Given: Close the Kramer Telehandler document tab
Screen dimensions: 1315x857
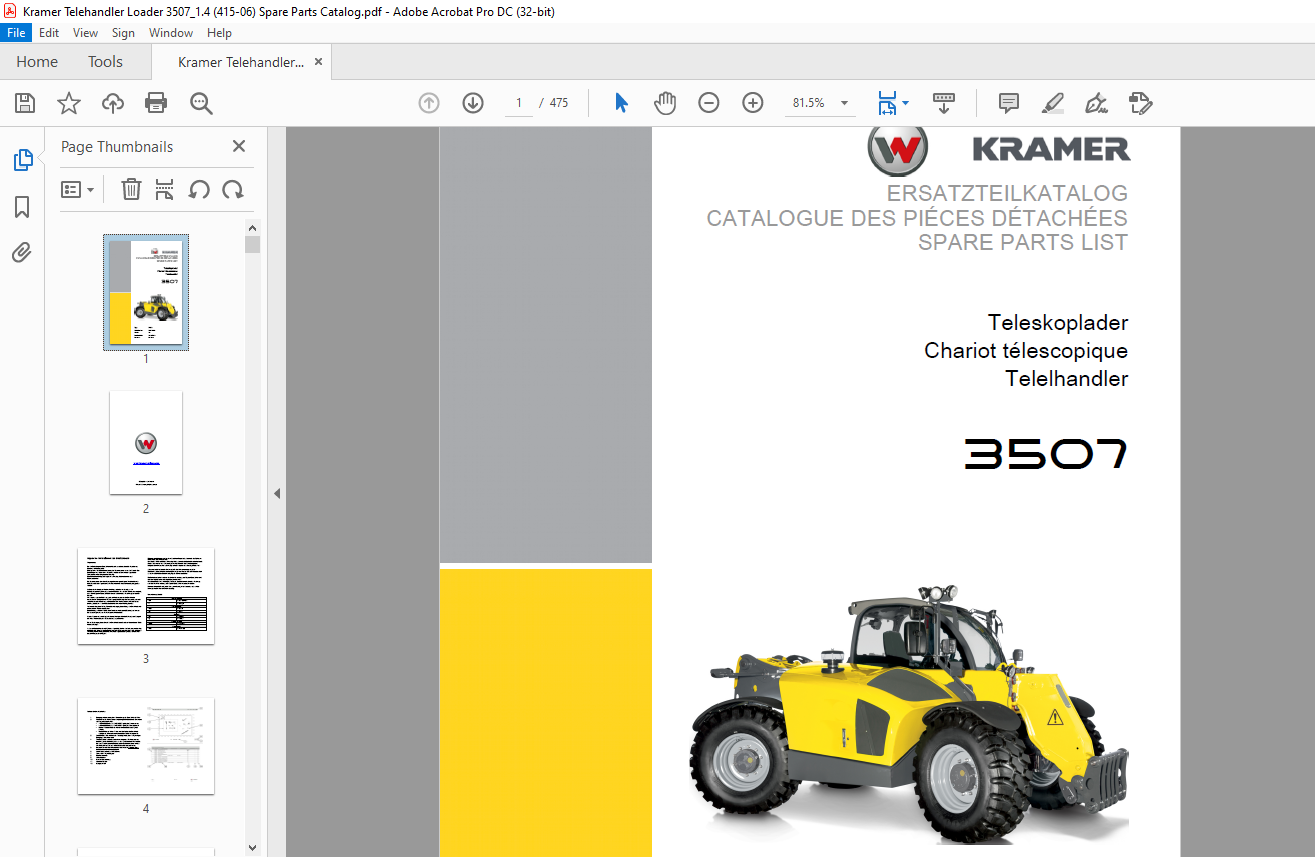Looking at the screenshot, I should click(319, 62).
